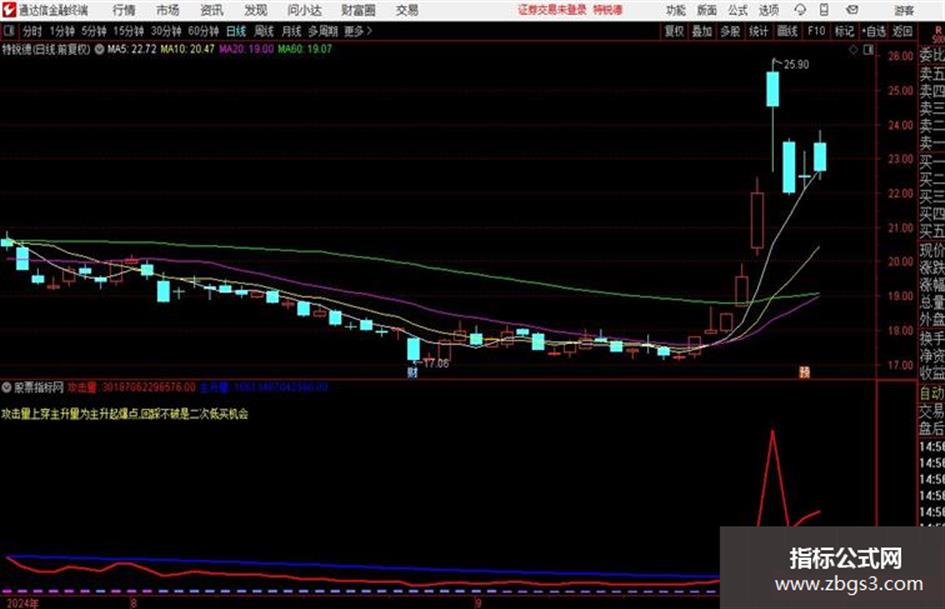Click the 特锐德 stock name in title bar
The width and height of the screenshot is (945, 609).
pyautogui.click(x=608, y=10)
